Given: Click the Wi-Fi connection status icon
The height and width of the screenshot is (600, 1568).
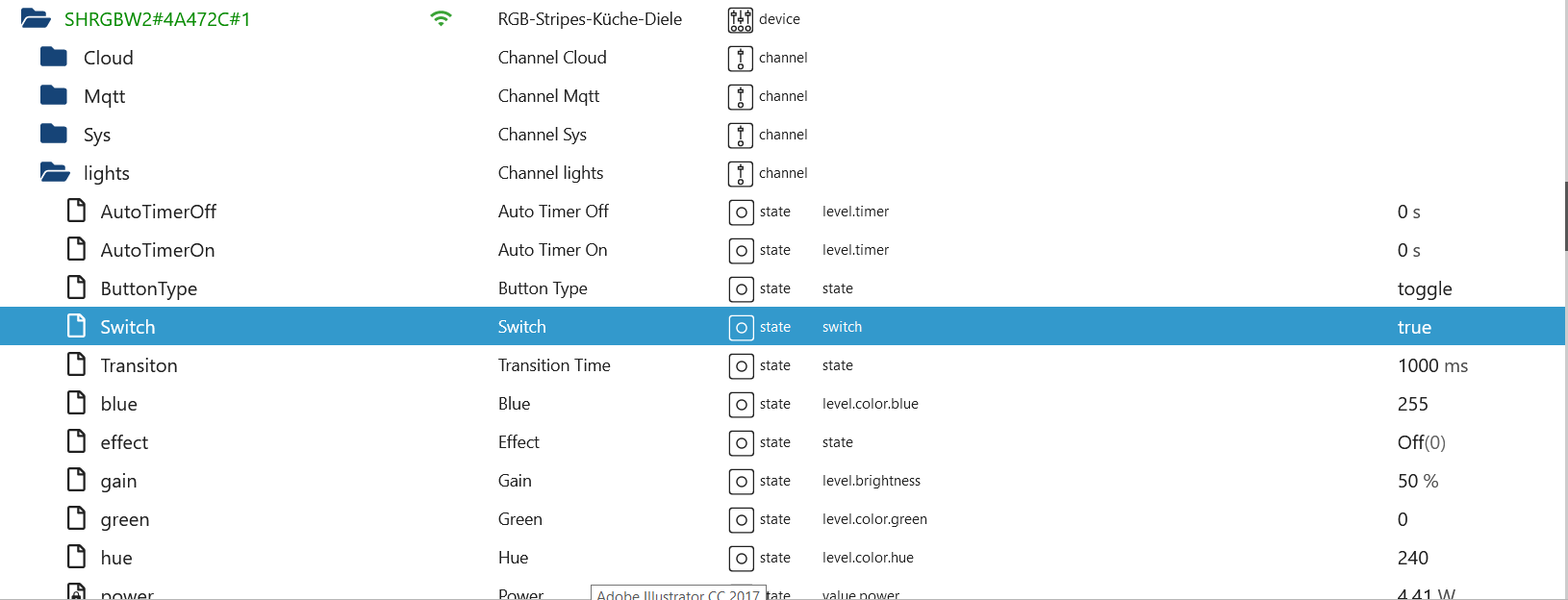Looking at the screenshot, I should pos(441,18).
